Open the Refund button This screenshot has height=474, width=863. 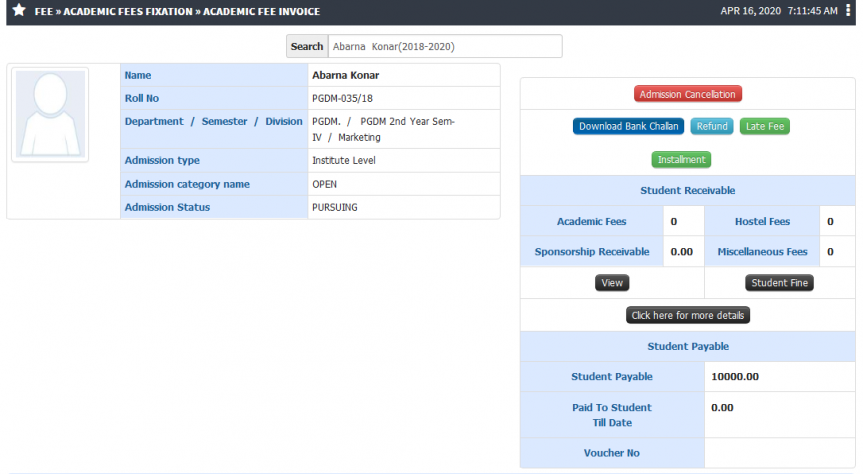(x=712, y=126)
